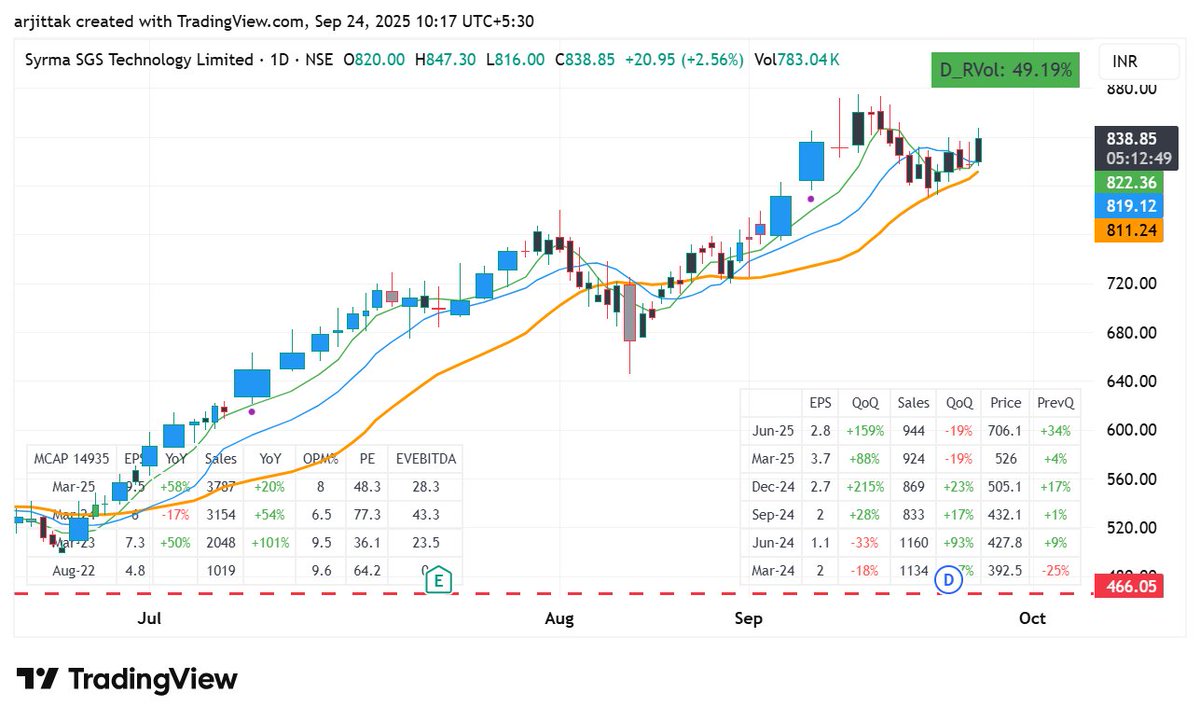The height and width of the screenshot is (721, 1200).
Task: Click the PrevQ column header
Action: [x=1054, y=403]
